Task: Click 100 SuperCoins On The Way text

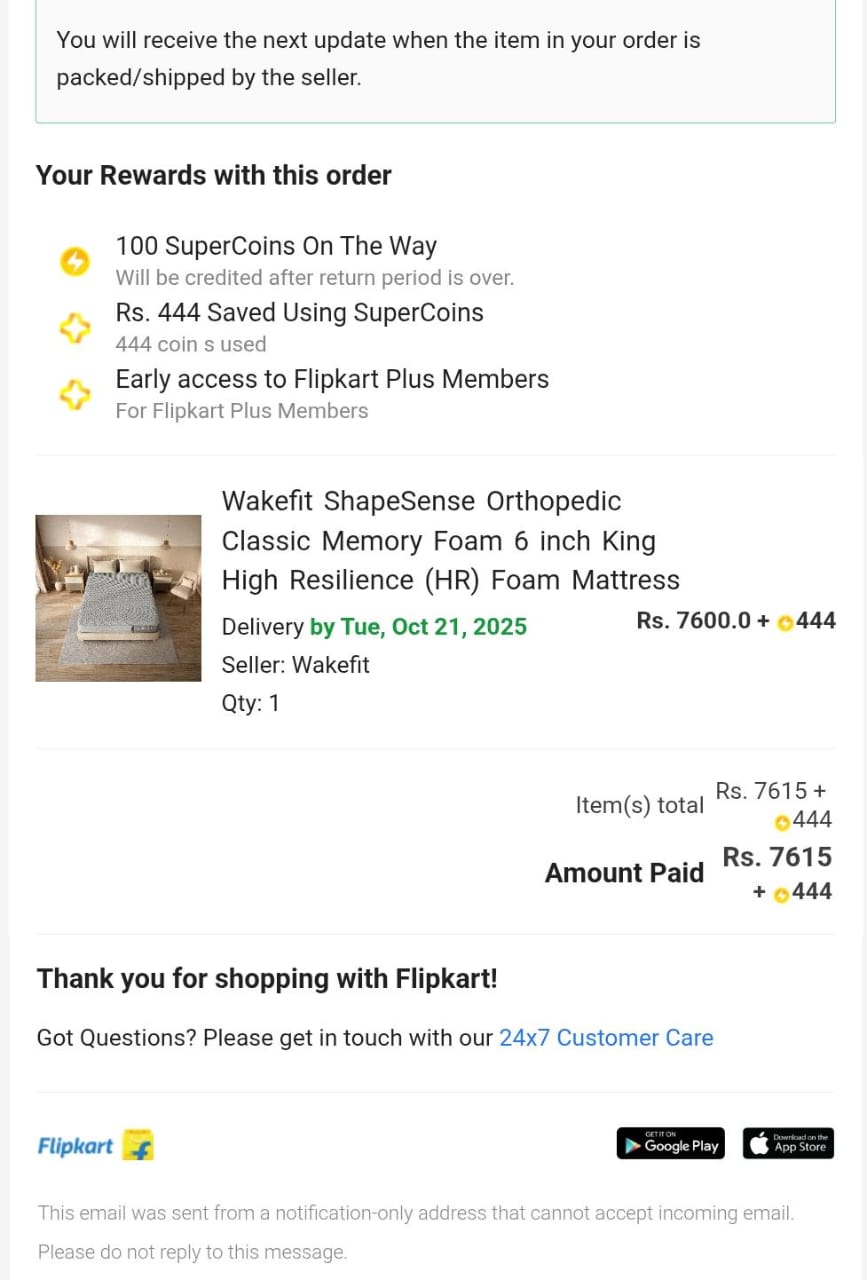Action: pyautogui.click(x=276, y=246)
